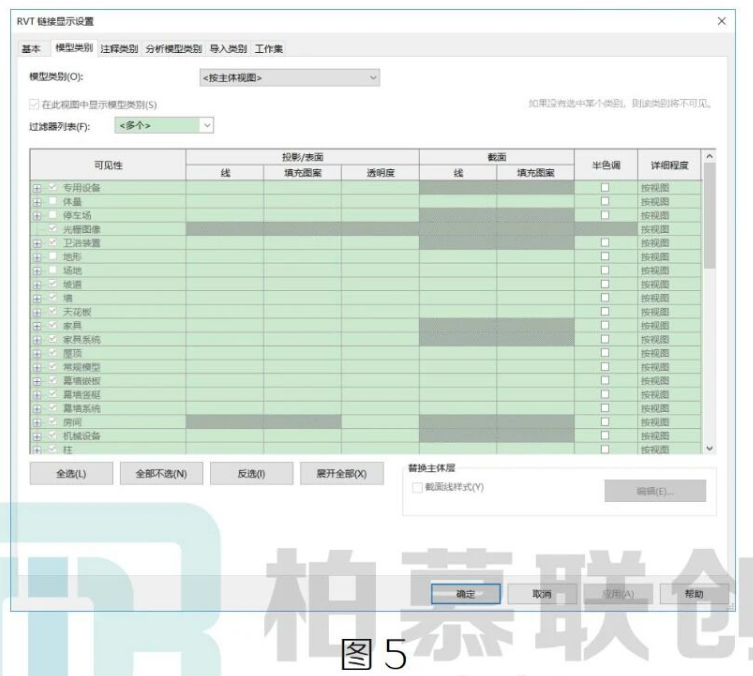Expand the 家具系统 category row

point(37,340)
